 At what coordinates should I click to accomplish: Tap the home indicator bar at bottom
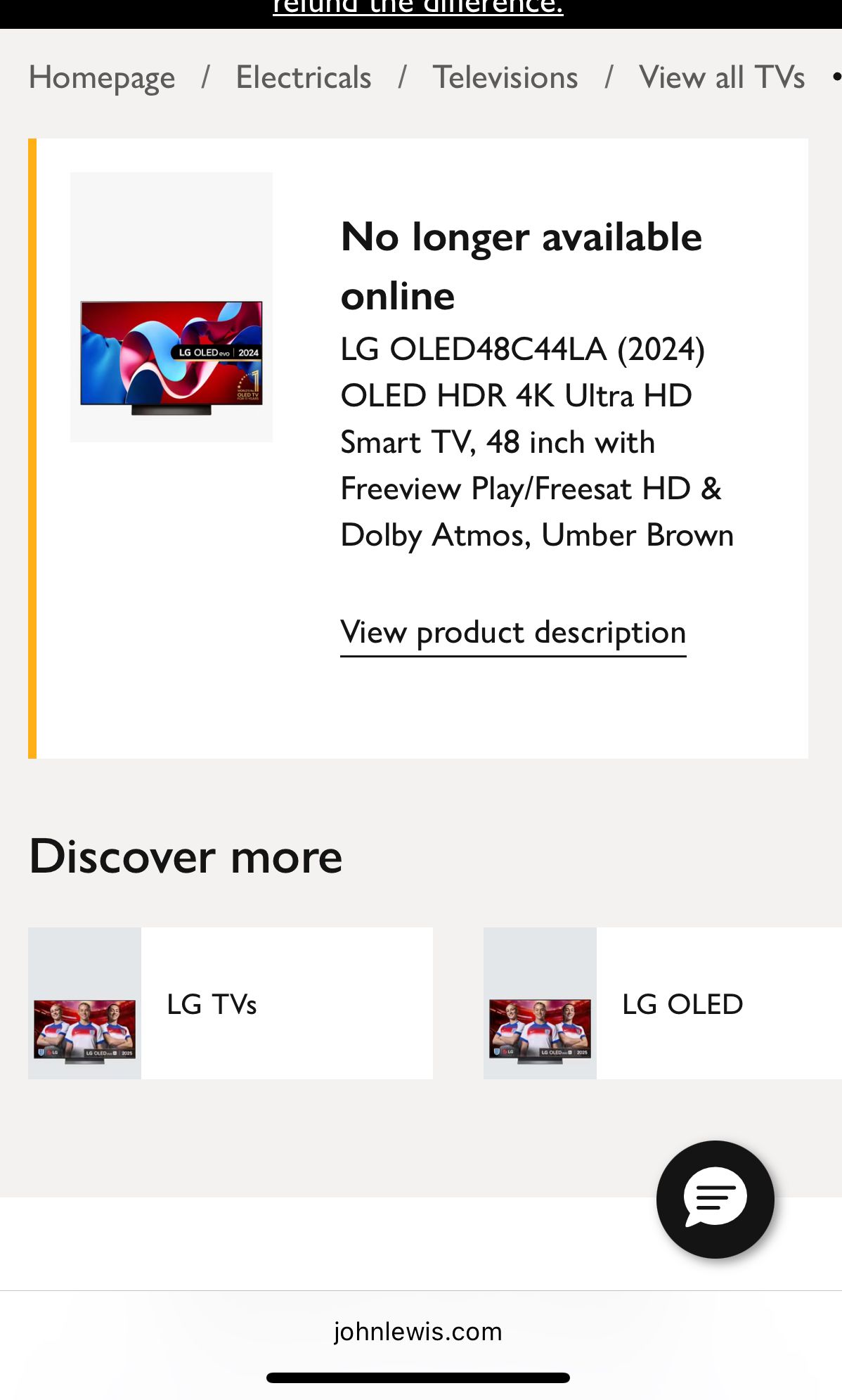click(x=418, y=1377)
